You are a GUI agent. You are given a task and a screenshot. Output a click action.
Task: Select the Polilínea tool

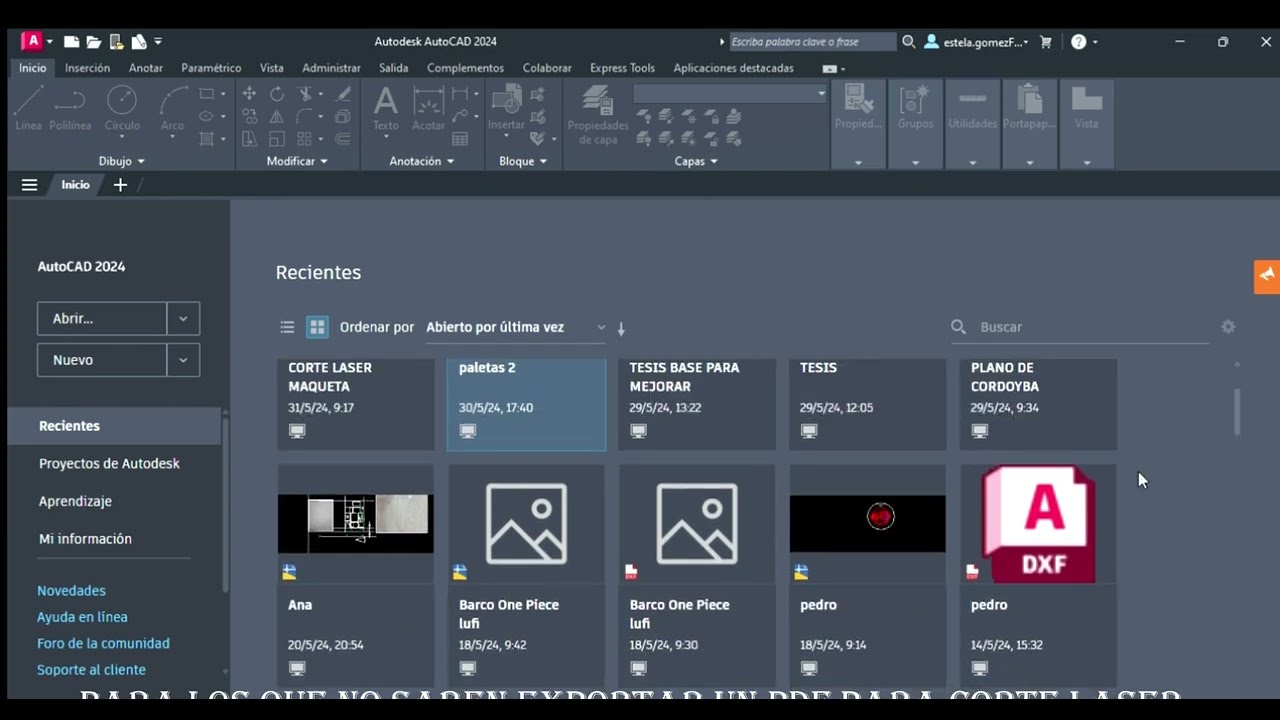pyautogui.click(x=70, y=109)
